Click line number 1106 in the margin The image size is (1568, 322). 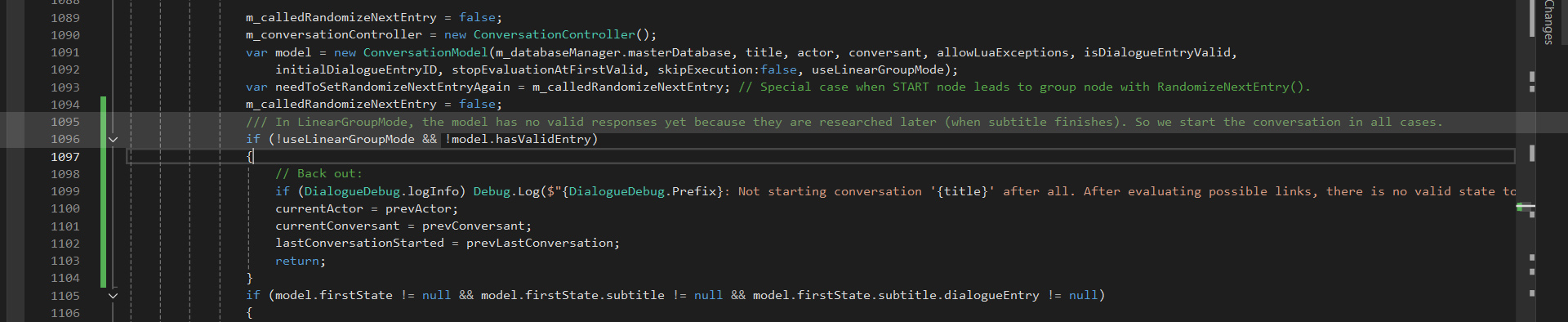click(x=65, y=313)
